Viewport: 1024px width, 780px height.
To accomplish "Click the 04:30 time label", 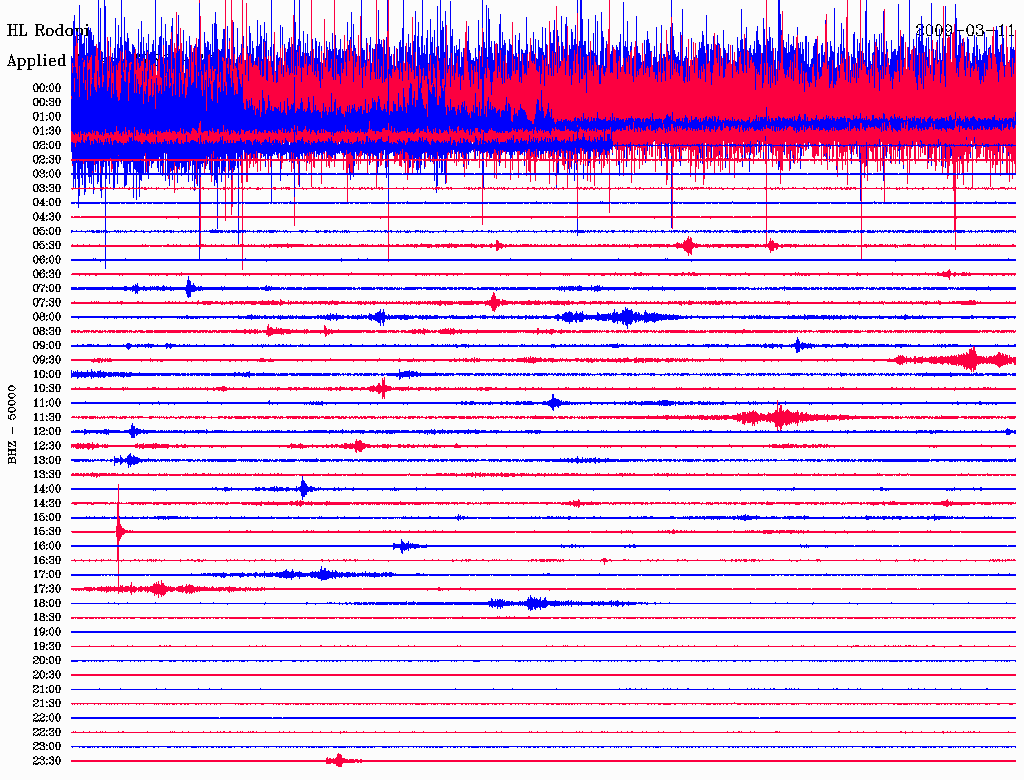I will pos(46,217).
